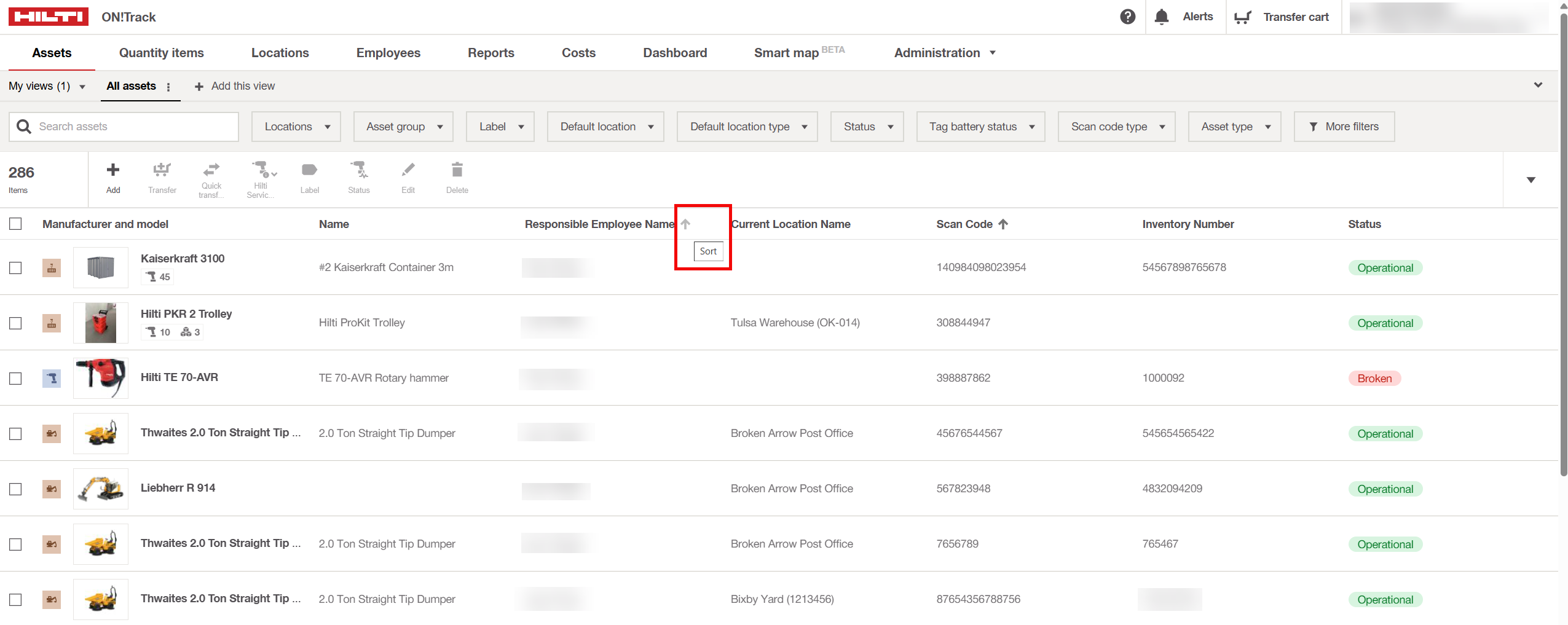The image size is (1568, 625).
Task: Click Add this view
Action: pyautogui.click(x=235, y=87)
